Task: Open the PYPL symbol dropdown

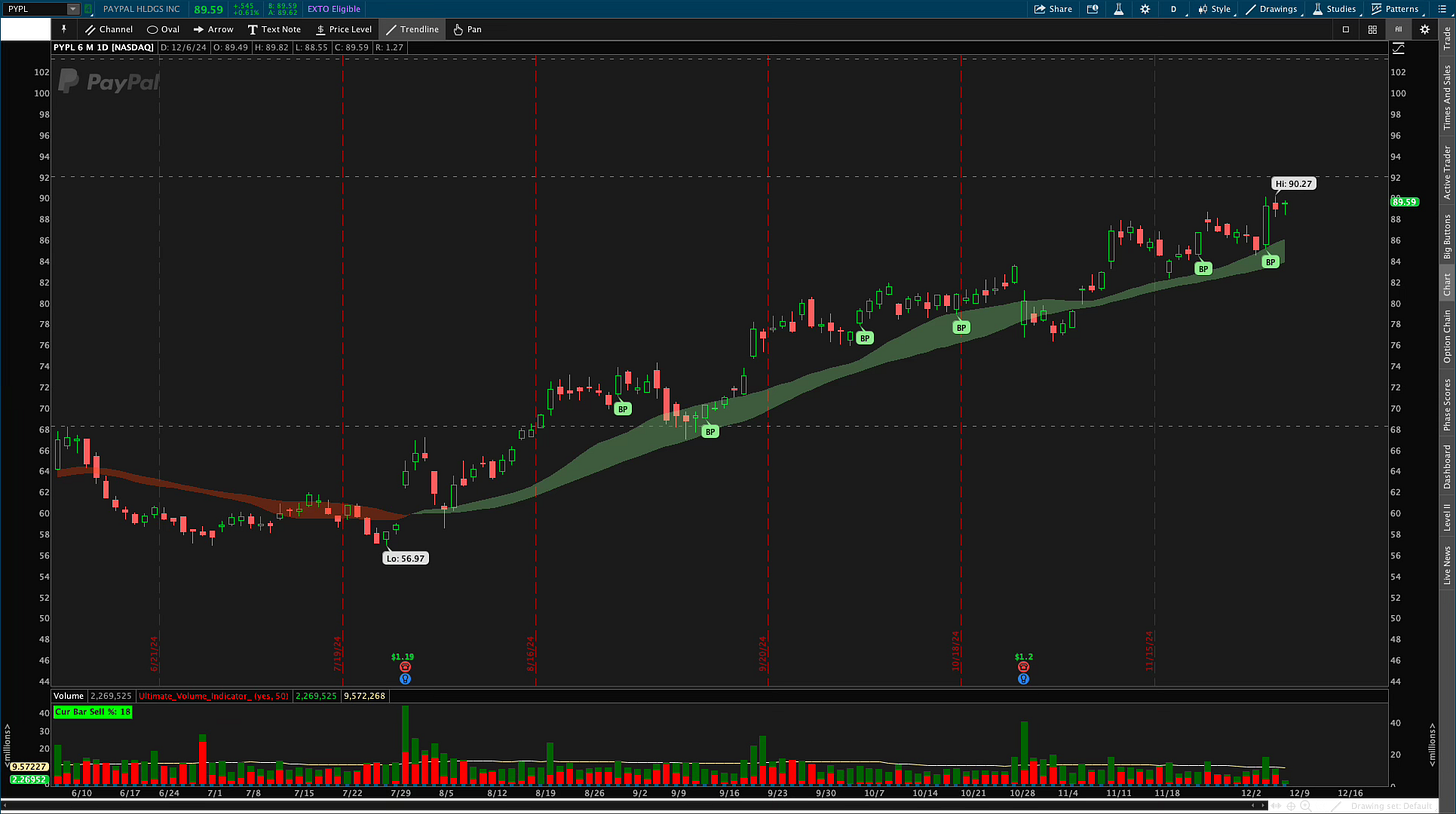Action: (72, 9)
